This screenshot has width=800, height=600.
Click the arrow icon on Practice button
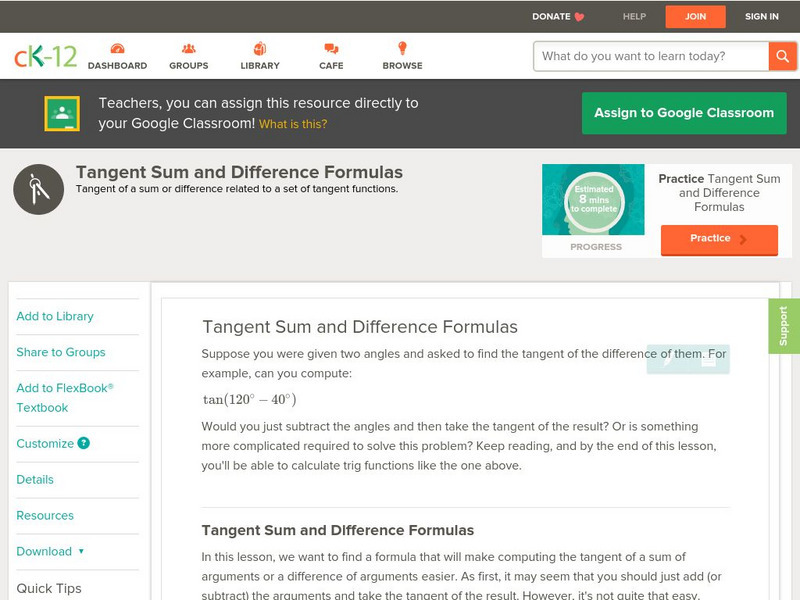point(743,239)
